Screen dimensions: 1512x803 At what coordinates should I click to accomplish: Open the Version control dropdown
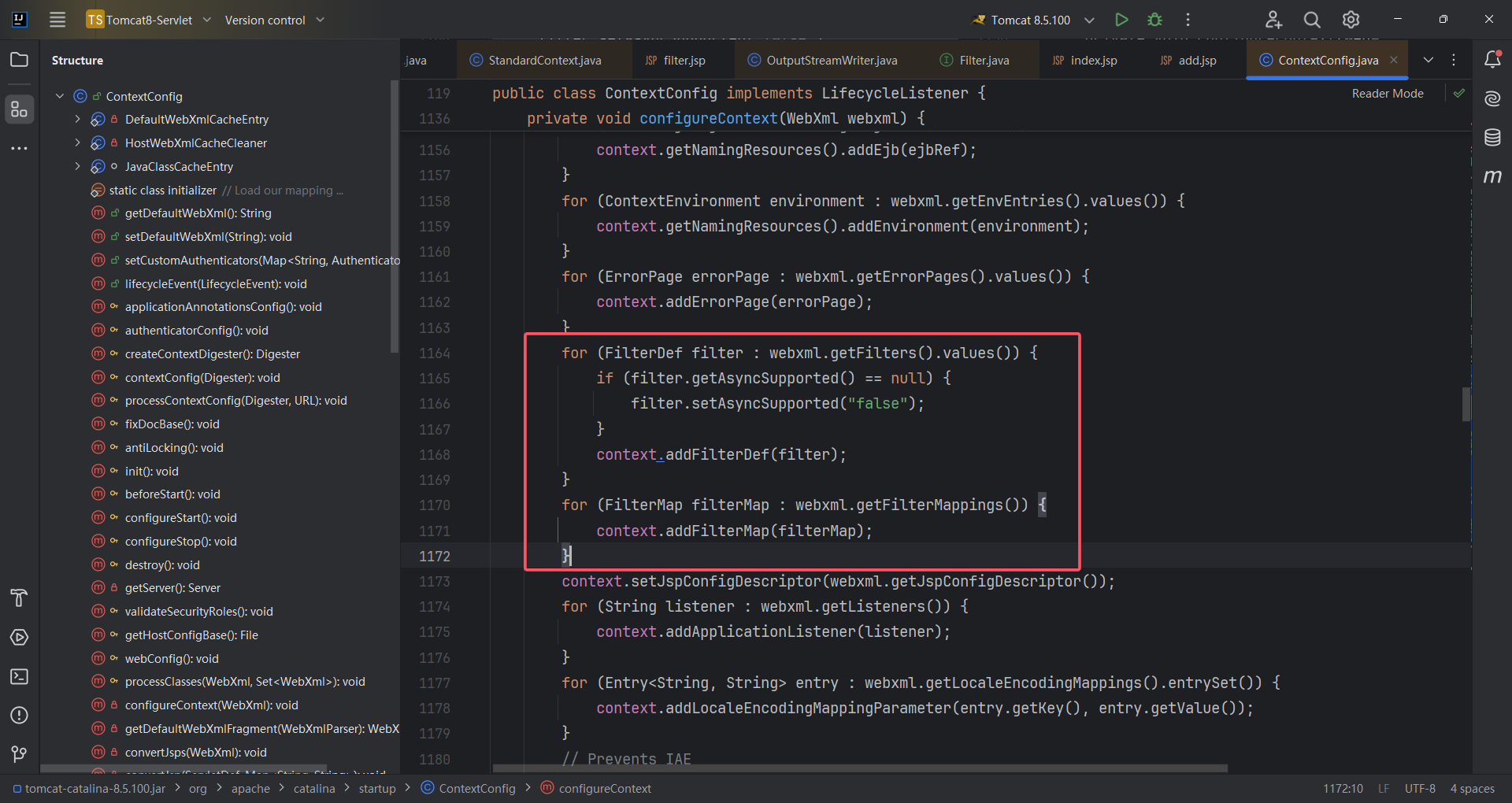click(274, 20)
